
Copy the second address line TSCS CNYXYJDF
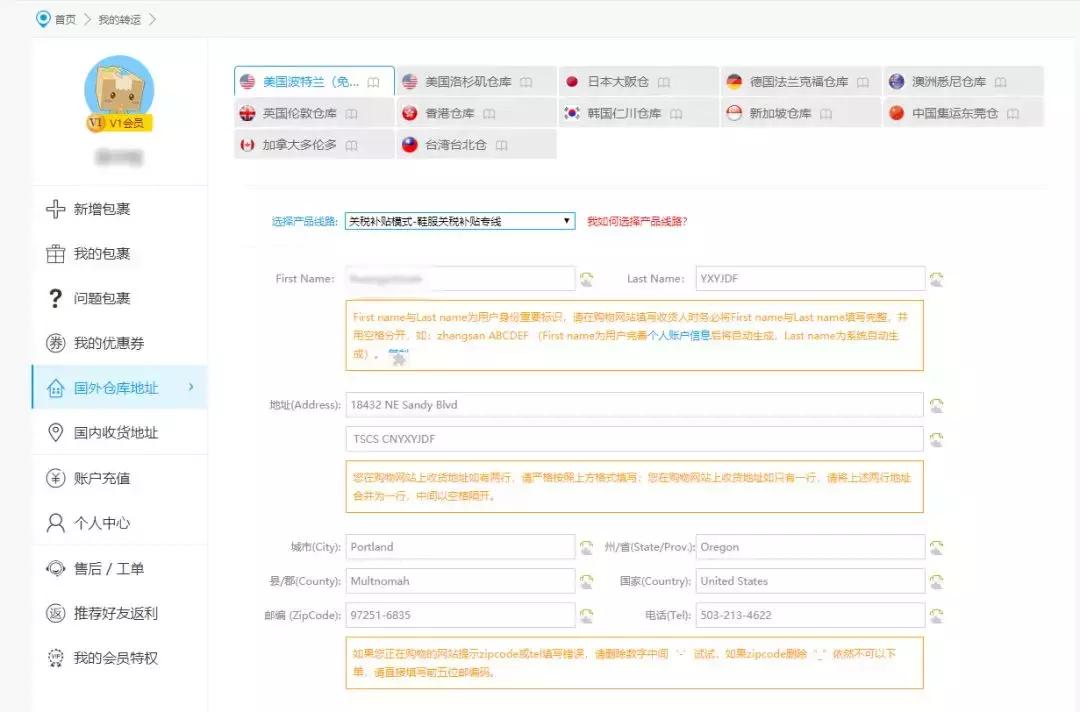(937, 438)
